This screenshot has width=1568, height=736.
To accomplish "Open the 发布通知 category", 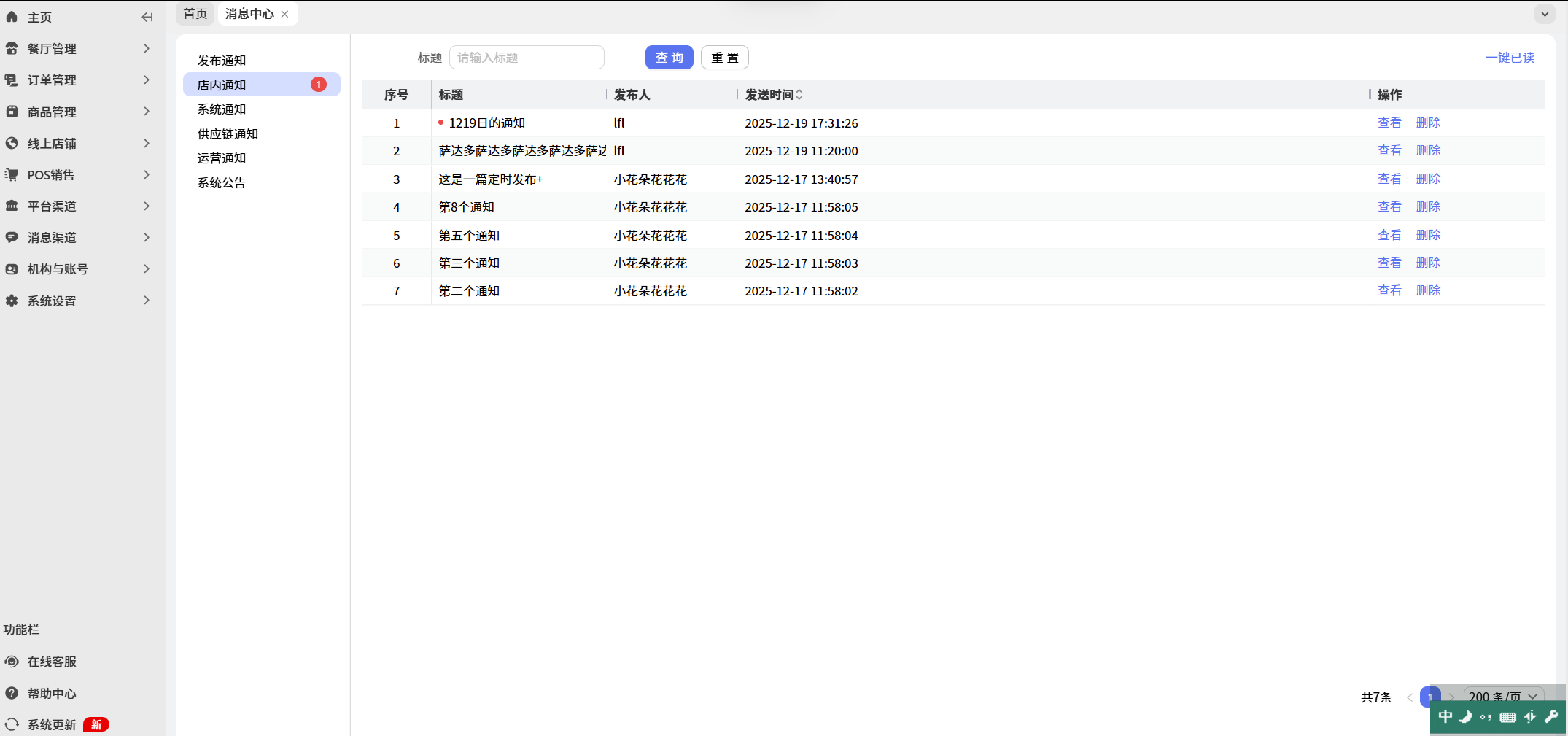I will 222,61.
